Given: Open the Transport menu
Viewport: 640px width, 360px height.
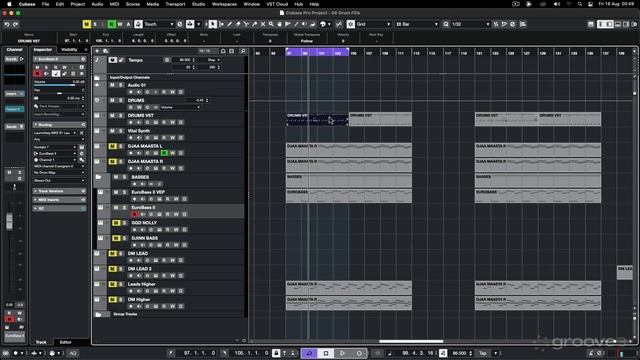Looking at the screenshot, I should coord(175,4).
